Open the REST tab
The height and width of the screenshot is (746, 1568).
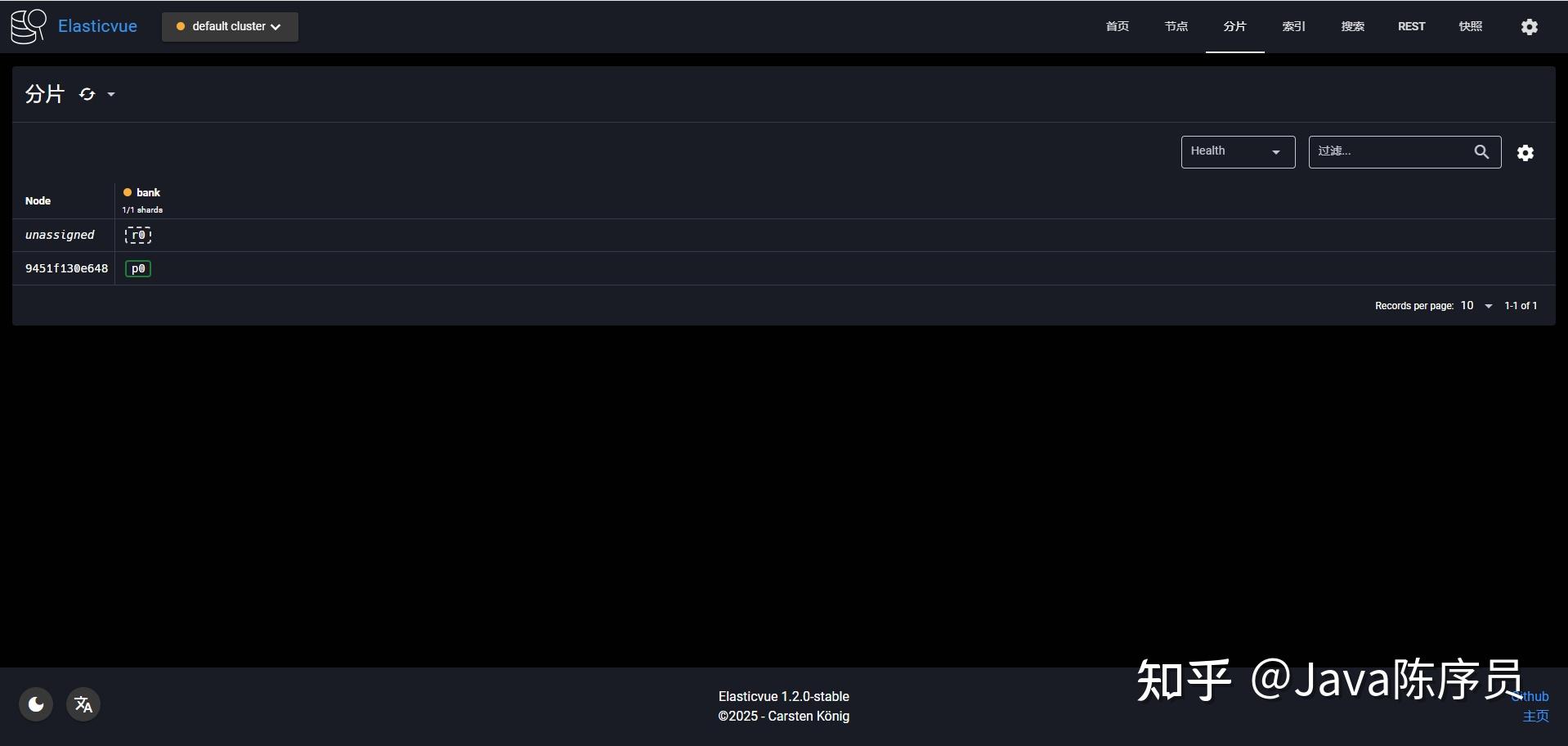(x=1411, y=25)
